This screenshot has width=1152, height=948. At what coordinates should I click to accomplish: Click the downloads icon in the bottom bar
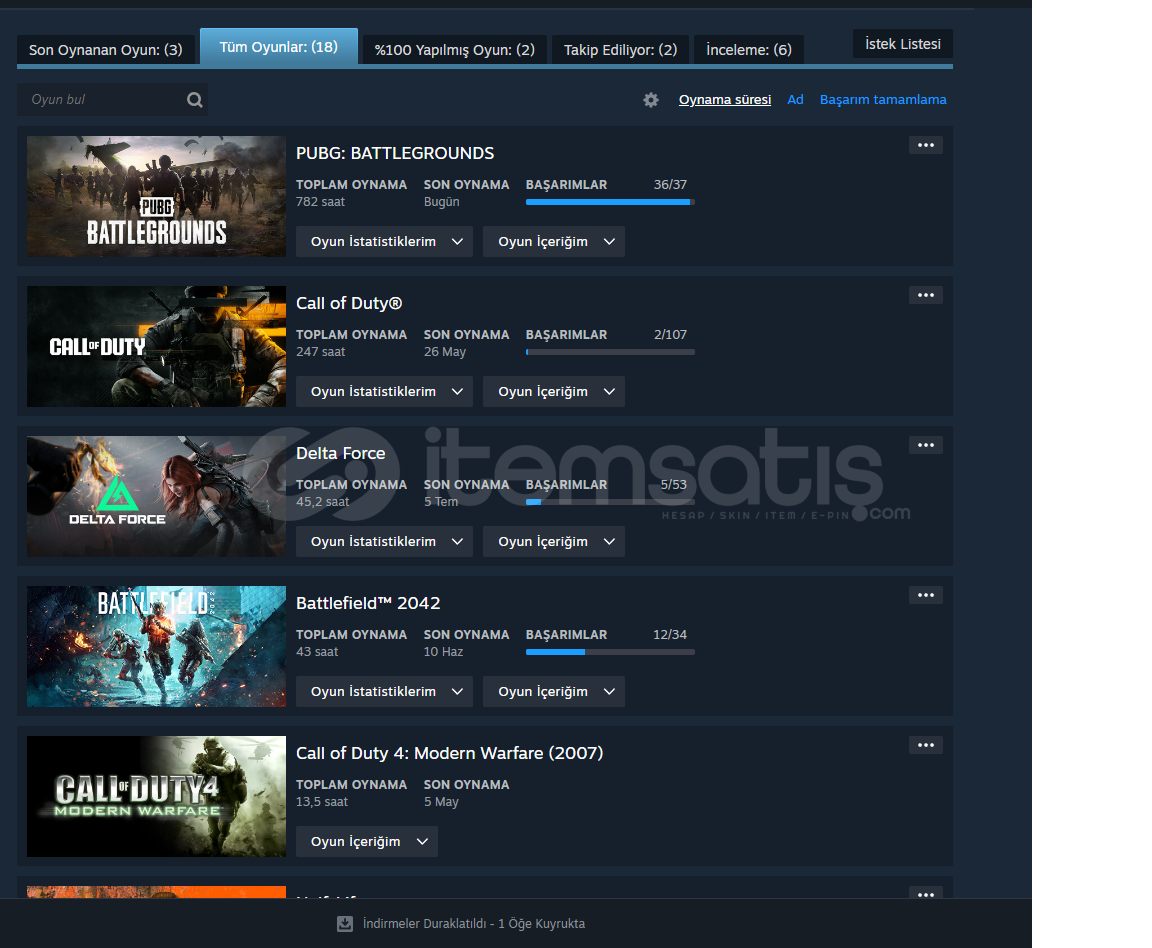(345, 924)
